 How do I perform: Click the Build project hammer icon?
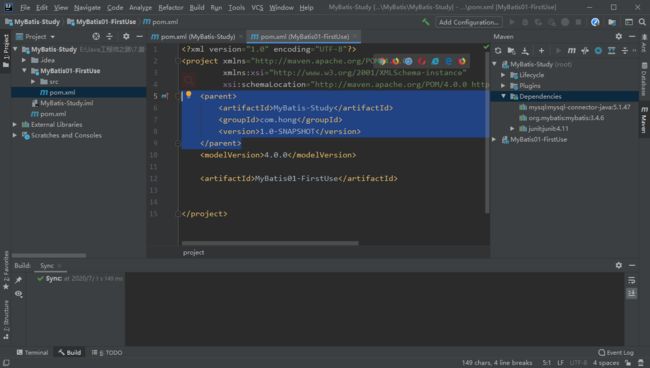426,22
